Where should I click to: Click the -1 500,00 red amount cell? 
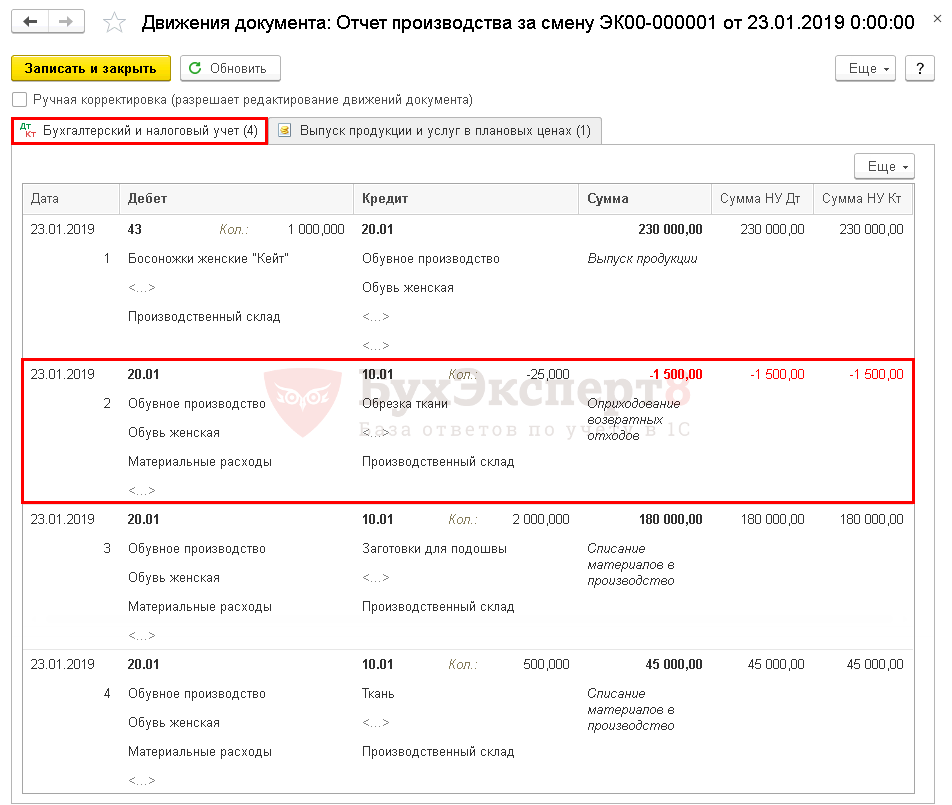pyautogui.click(x=675, y=375)
